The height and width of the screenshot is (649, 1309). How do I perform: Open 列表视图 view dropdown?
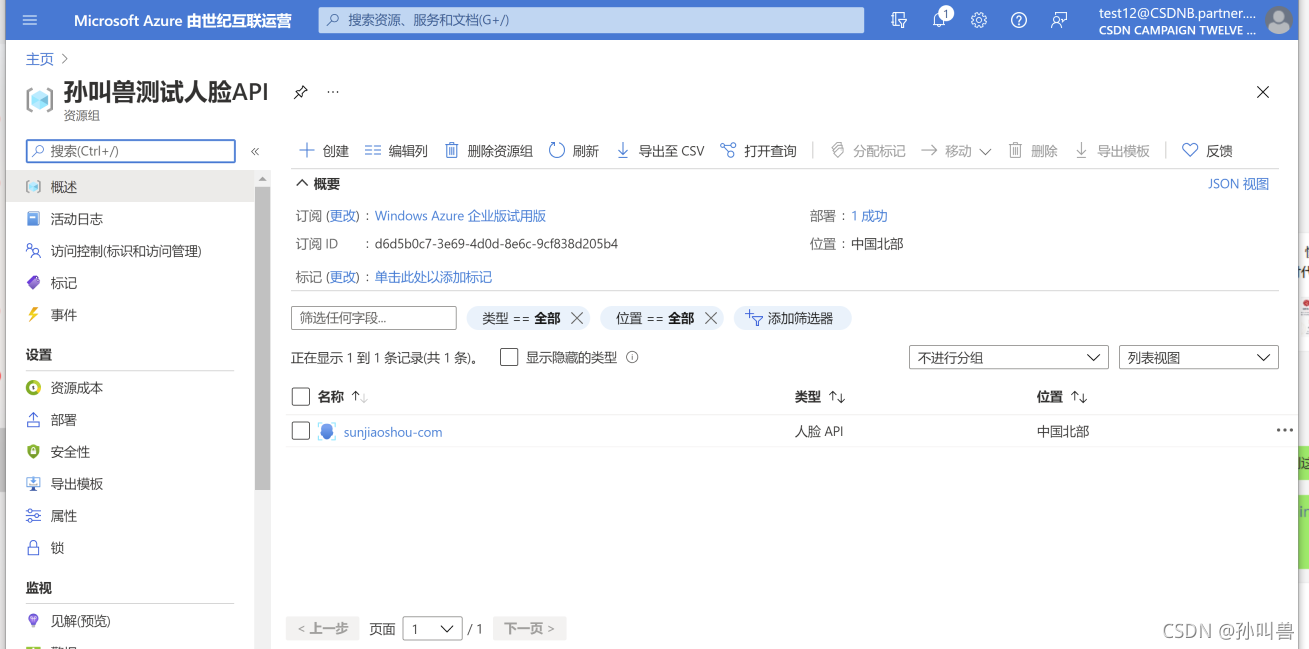(x=1198, y=357)
